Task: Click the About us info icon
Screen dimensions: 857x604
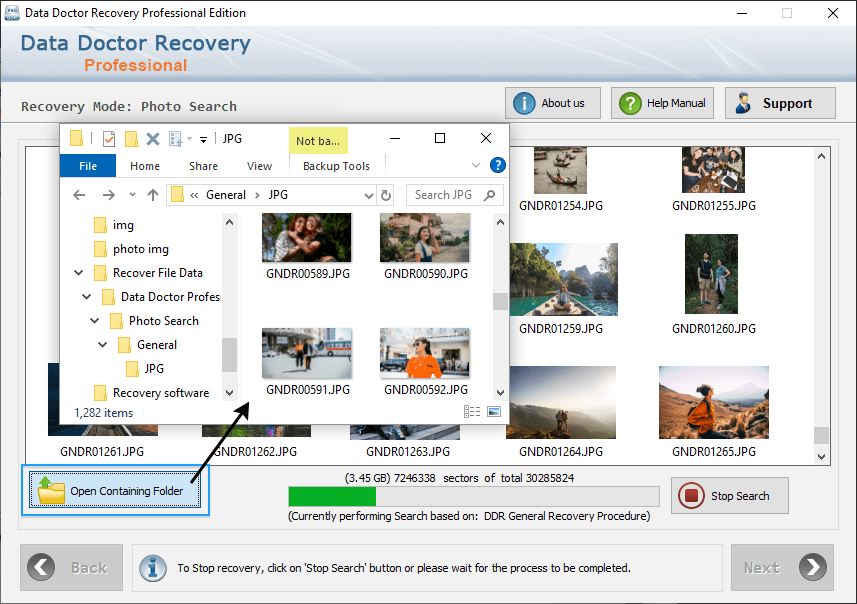Action: (524, 103)
